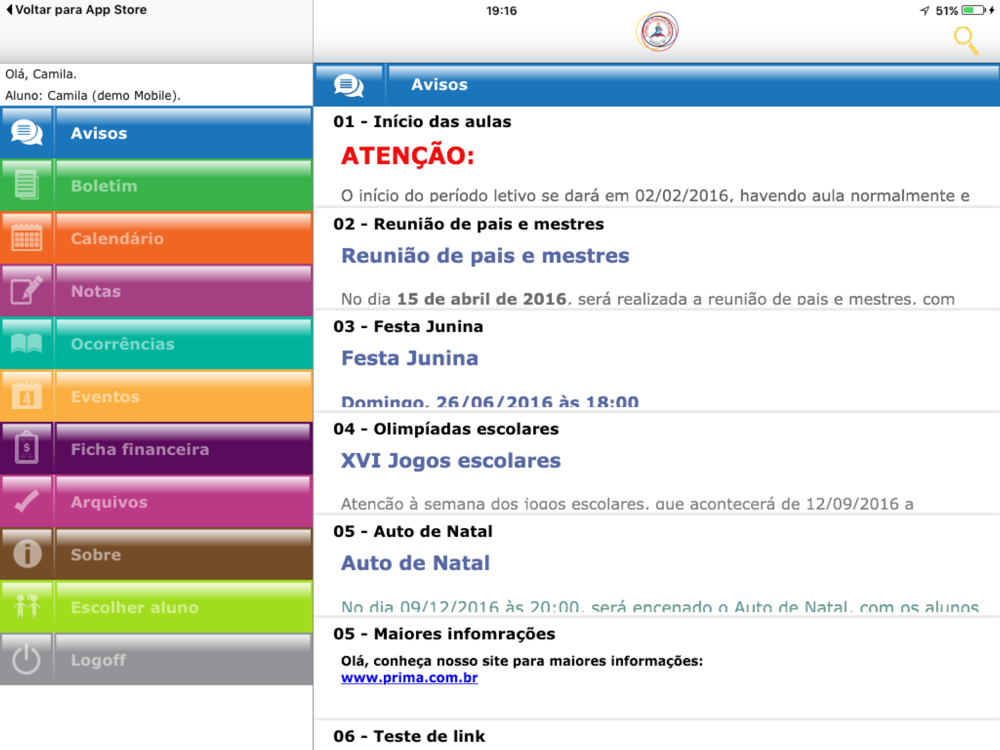1000x750 pixels.
Task: Click the Arquivos checkmark icon
Action: [27, 501]
